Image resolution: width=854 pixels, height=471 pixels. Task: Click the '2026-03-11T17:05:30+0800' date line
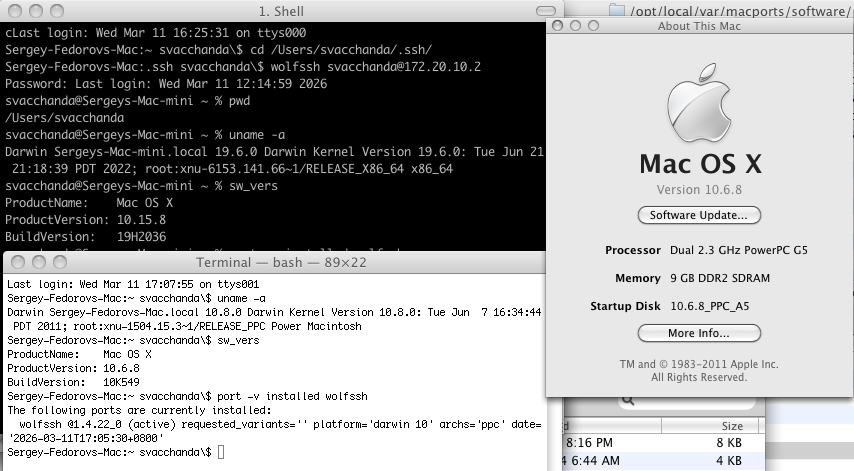(x=86, y=438)
